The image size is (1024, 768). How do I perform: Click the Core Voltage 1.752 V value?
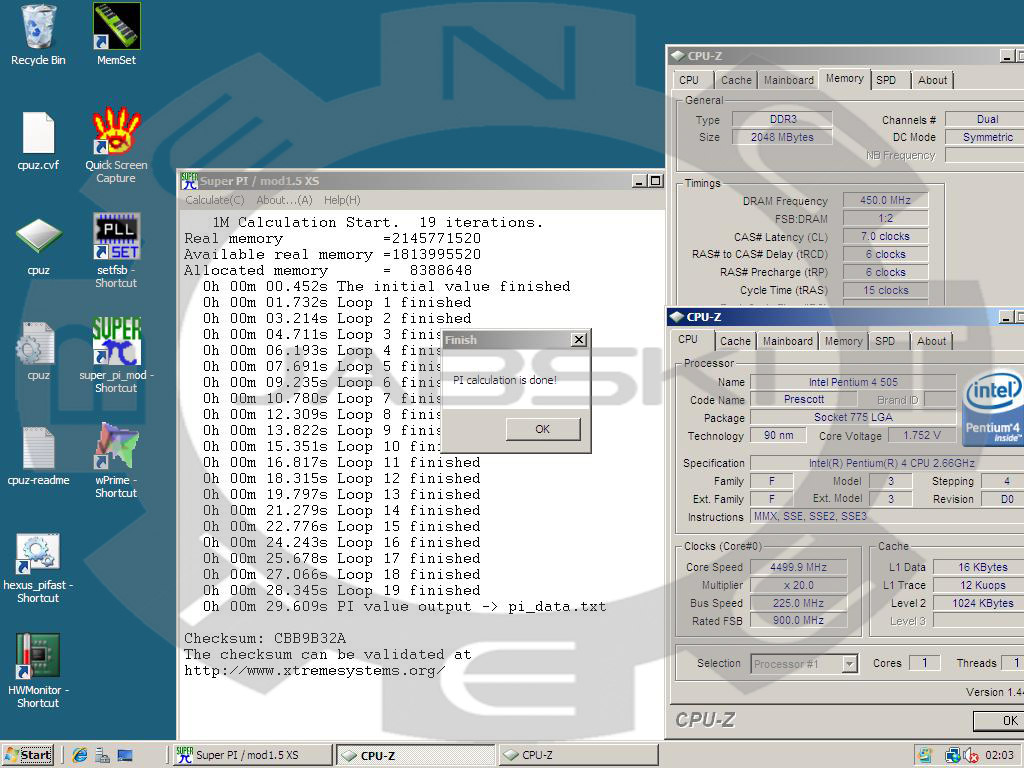tap(922, 436)
